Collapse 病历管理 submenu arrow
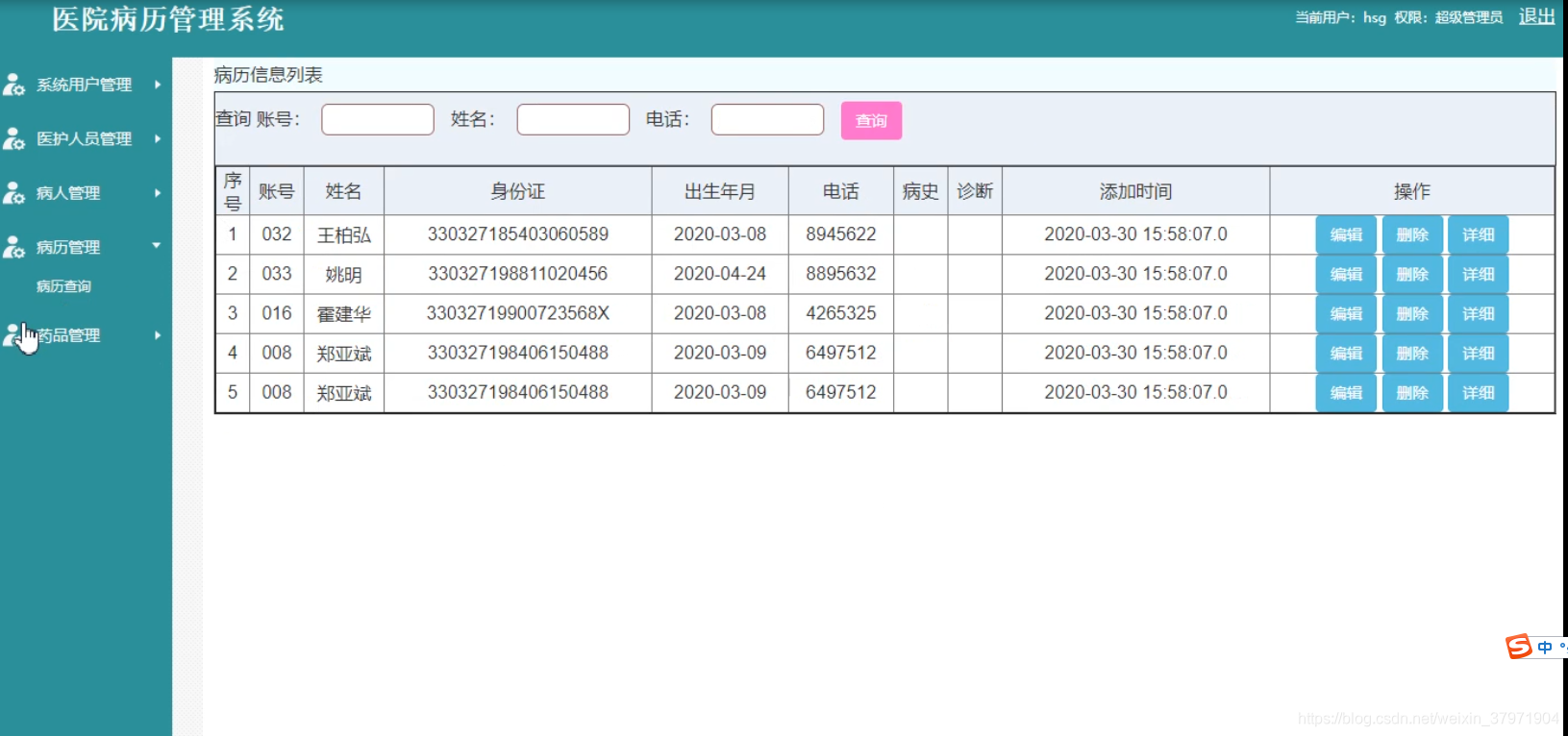Screen dimensions: 1568x736 pos(157,246)
